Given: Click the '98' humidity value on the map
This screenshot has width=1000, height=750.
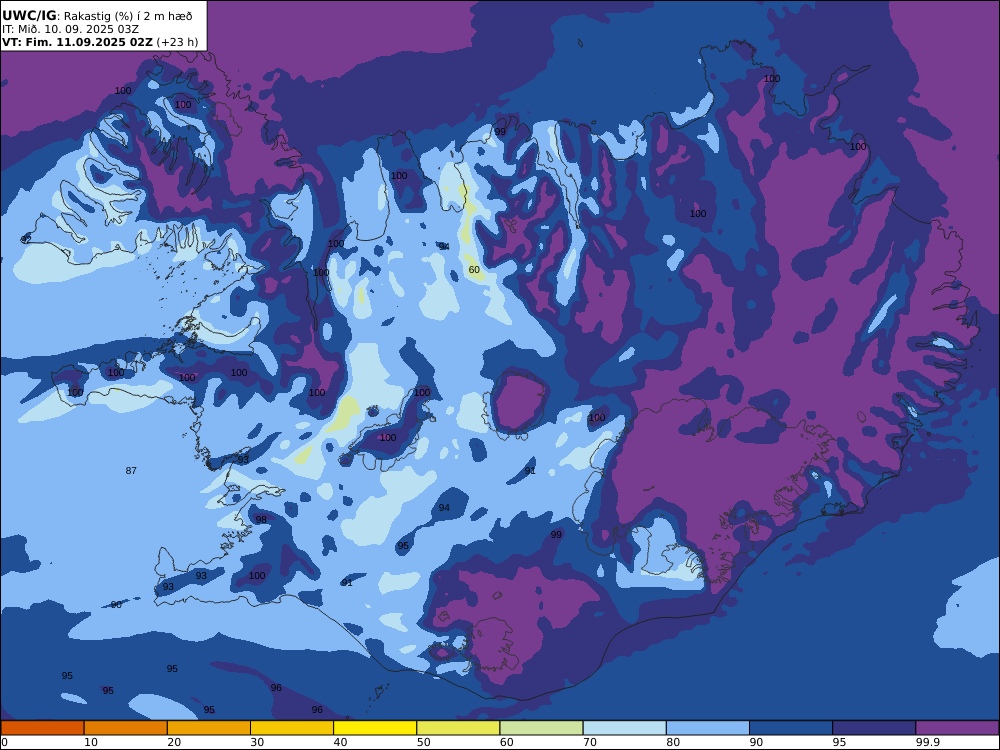Looking at the screenshot, I should click(x=261, y=520).
